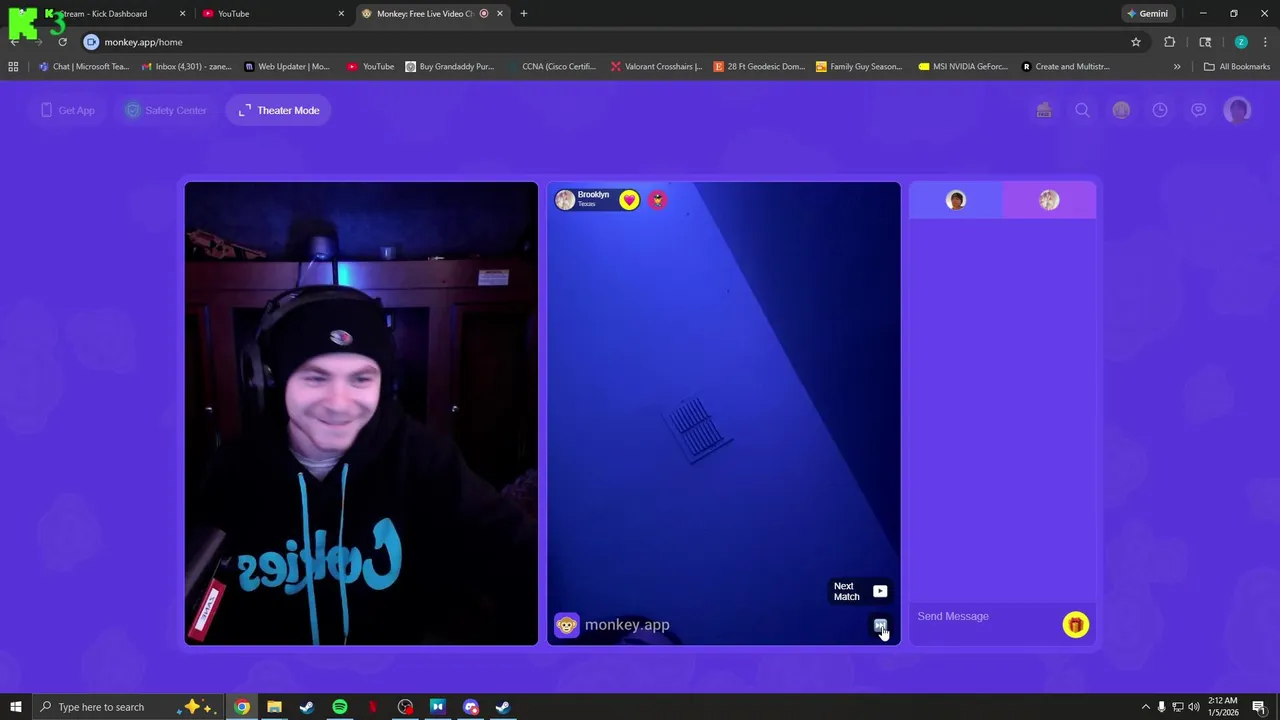Click your own webcam video feed

click(x=361, y=413)
